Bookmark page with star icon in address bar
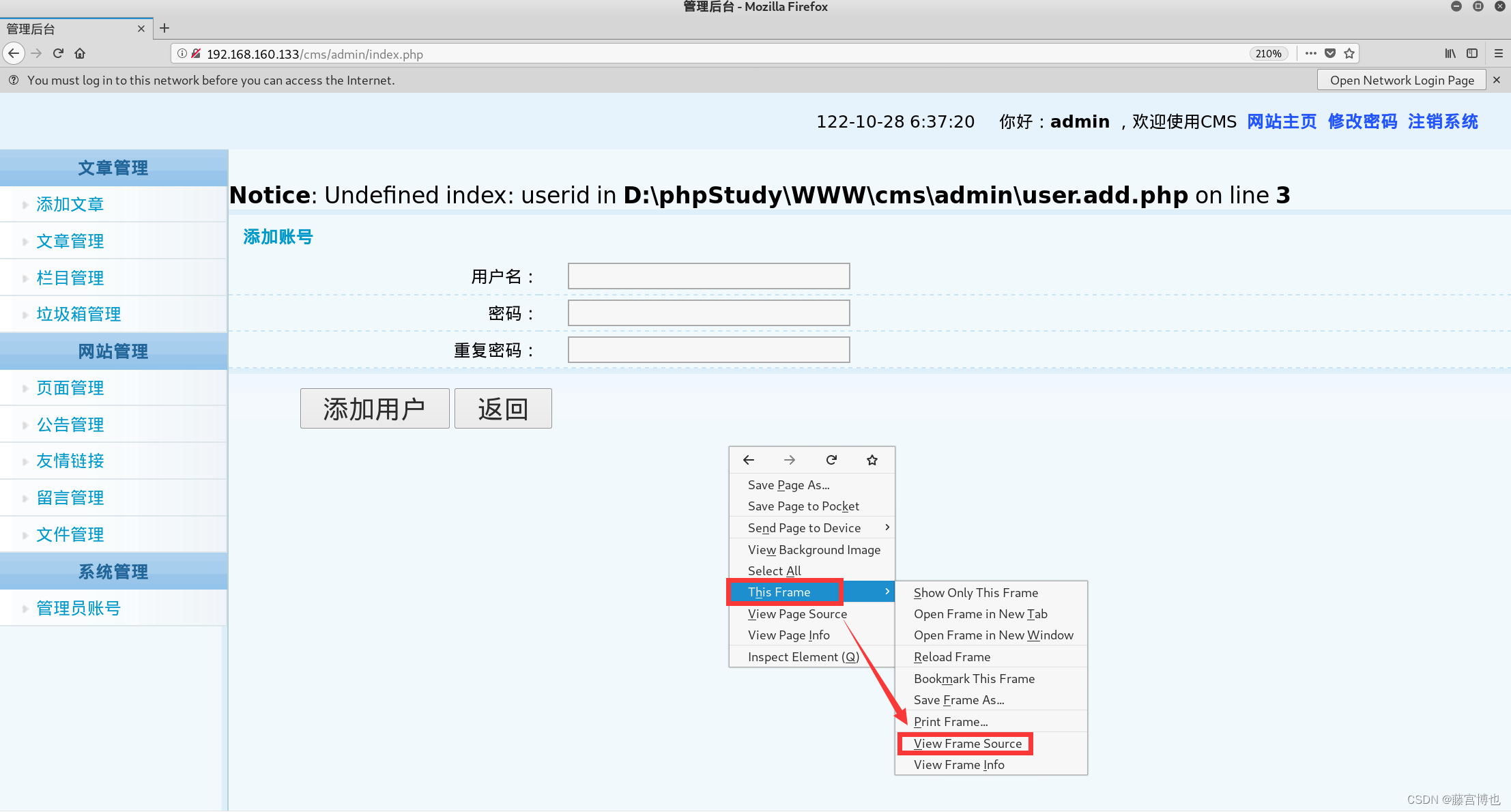 click(1349, 53)
